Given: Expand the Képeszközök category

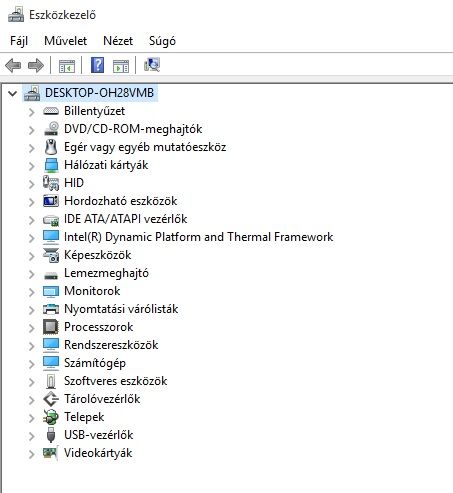Looking at the screenshot, I should point(31,256).
